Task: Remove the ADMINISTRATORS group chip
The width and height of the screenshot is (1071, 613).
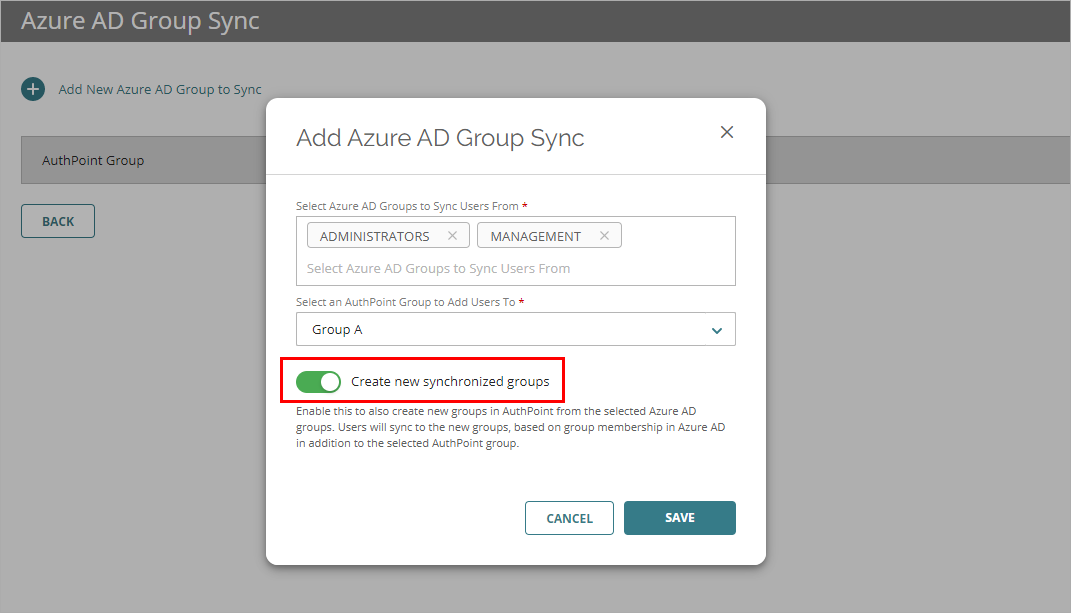Action: (x=452, y=236)
